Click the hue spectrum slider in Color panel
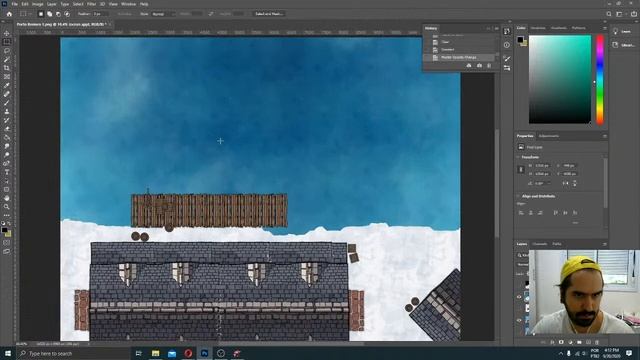The width and height of the screenshot is (640, 360). [x=600, y=79]
